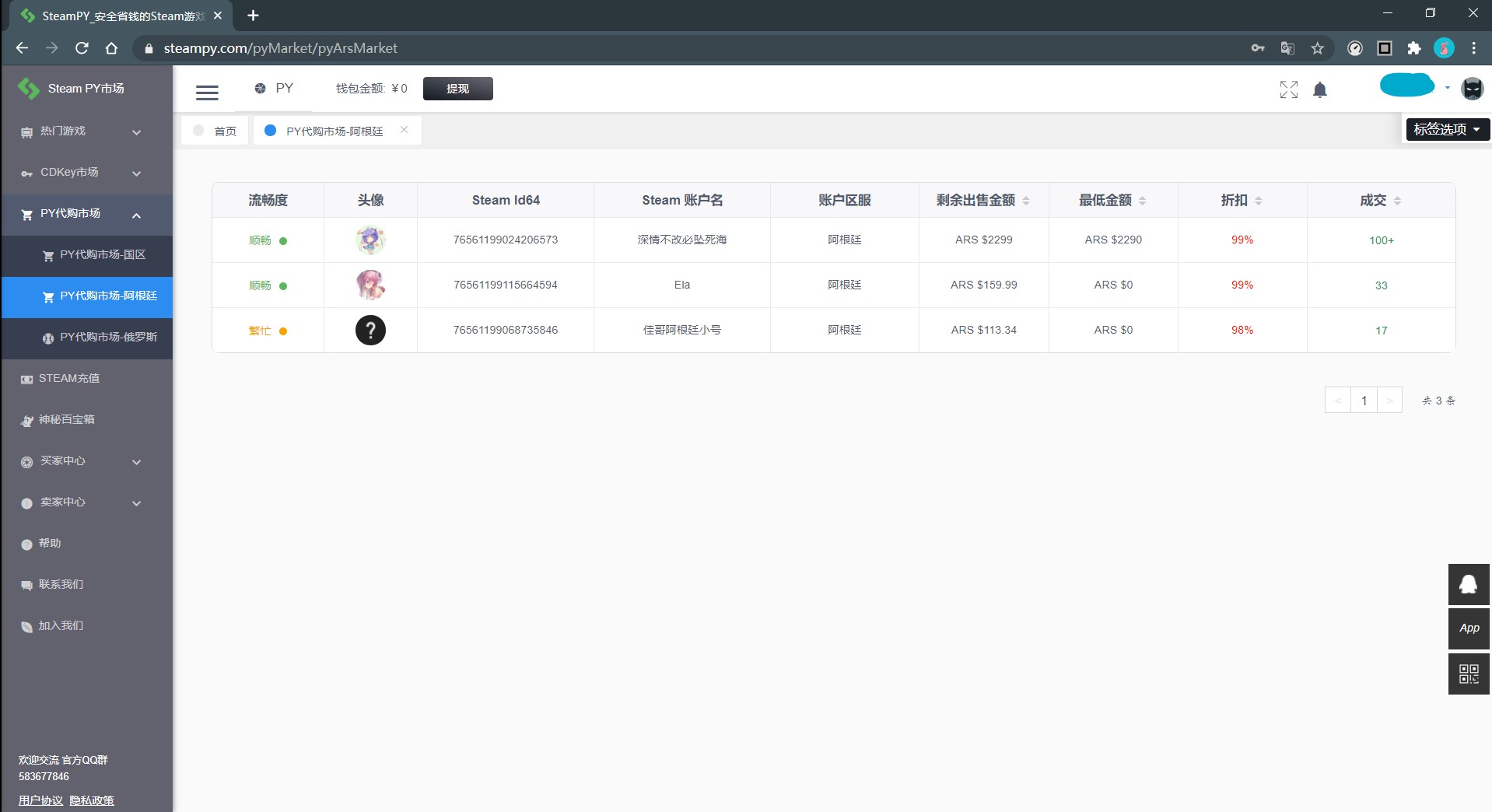Open Chrome three-dot menu
Viewport: 1492px width, 812px height.
pyautogui.click(x=1473, y=48)
